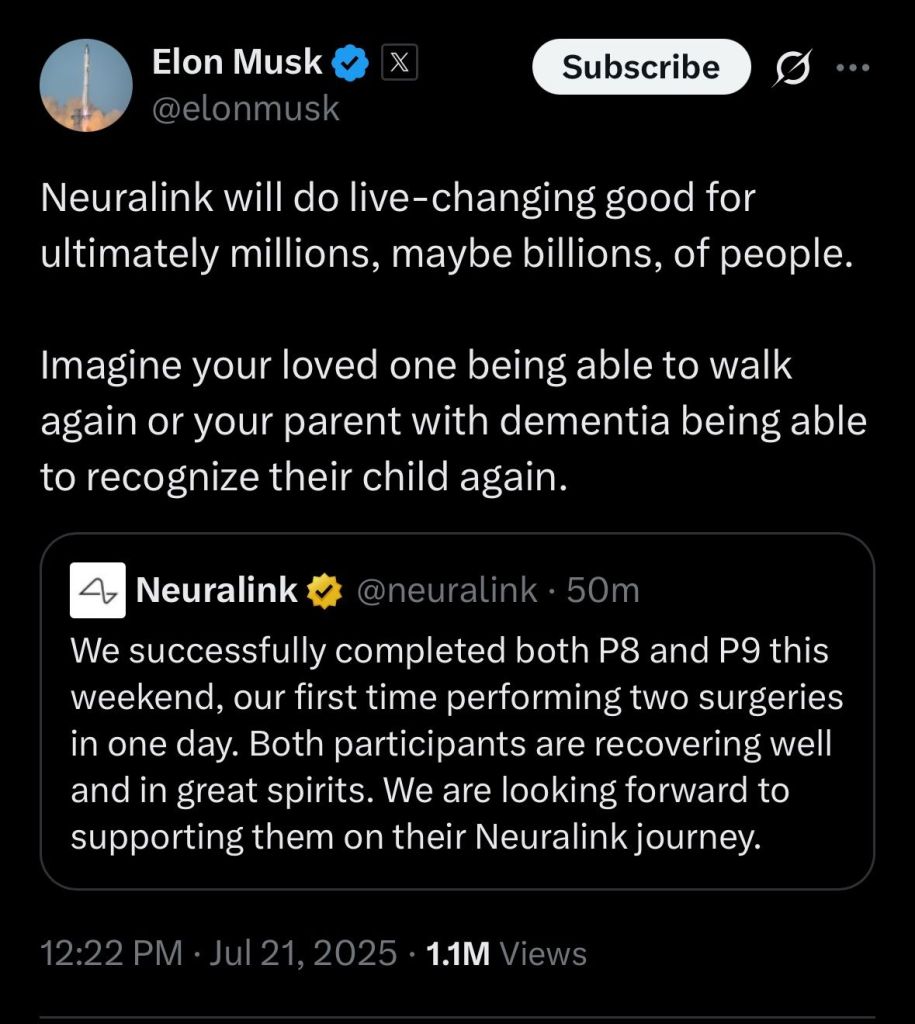The image size is (915, 1024).
Task: Click the last line "supporting them on their Neuralink journey"
Action: [x=410, y=837]
